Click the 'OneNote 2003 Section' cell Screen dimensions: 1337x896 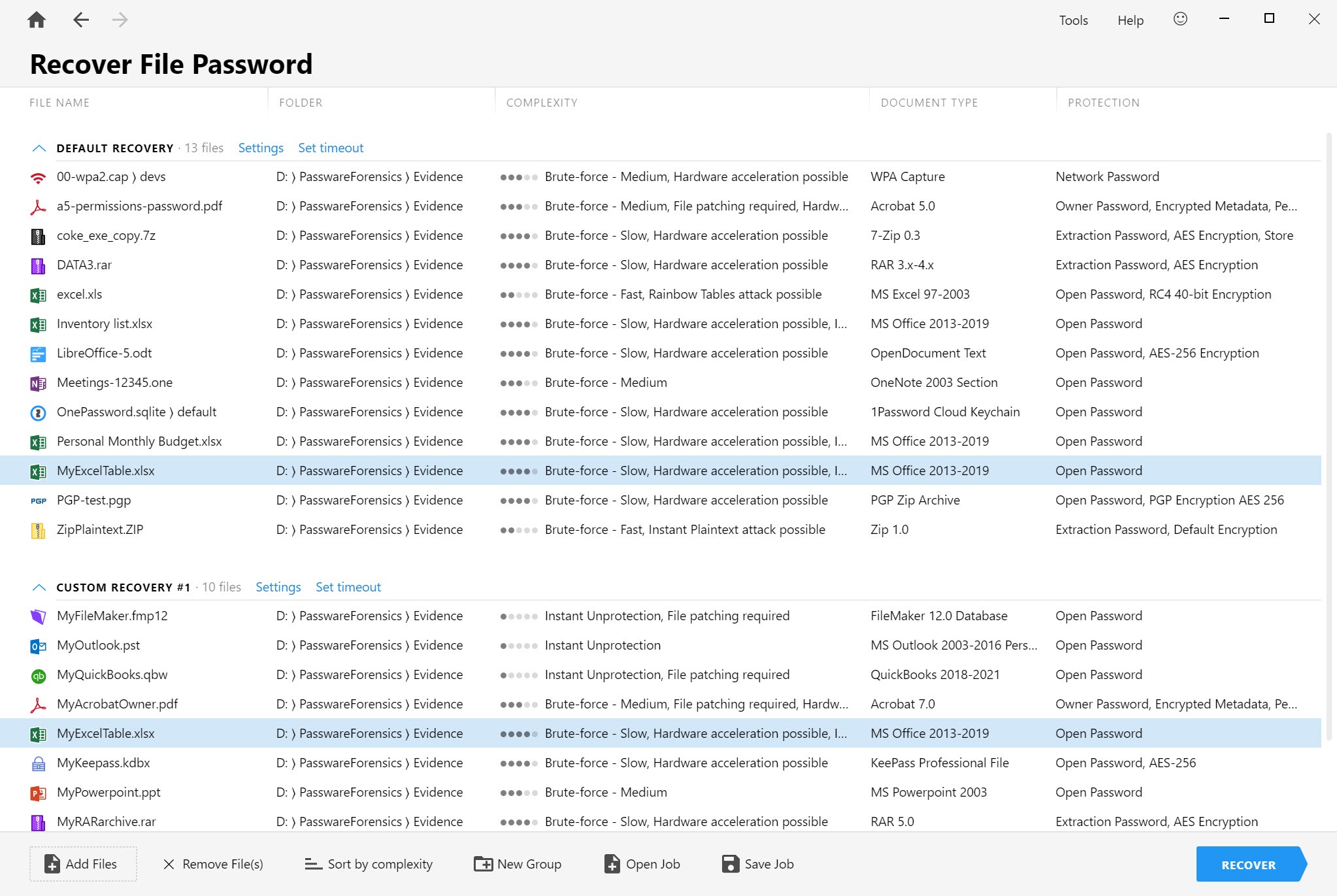tap(934, 383)
